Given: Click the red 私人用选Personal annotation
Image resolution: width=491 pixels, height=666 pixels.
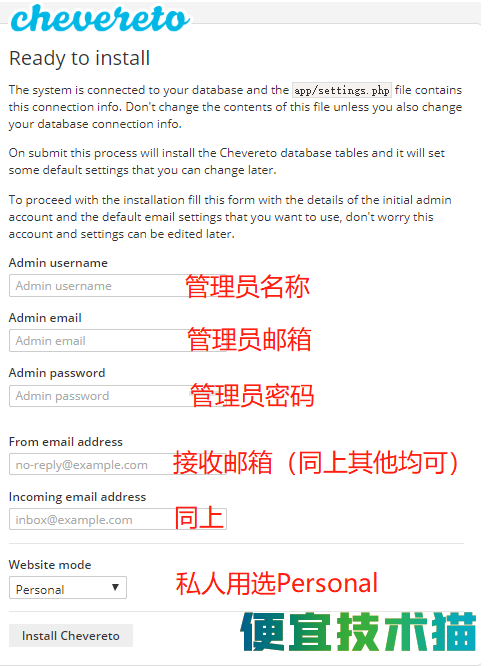Looking at the screenshot, I should (277, 583).
